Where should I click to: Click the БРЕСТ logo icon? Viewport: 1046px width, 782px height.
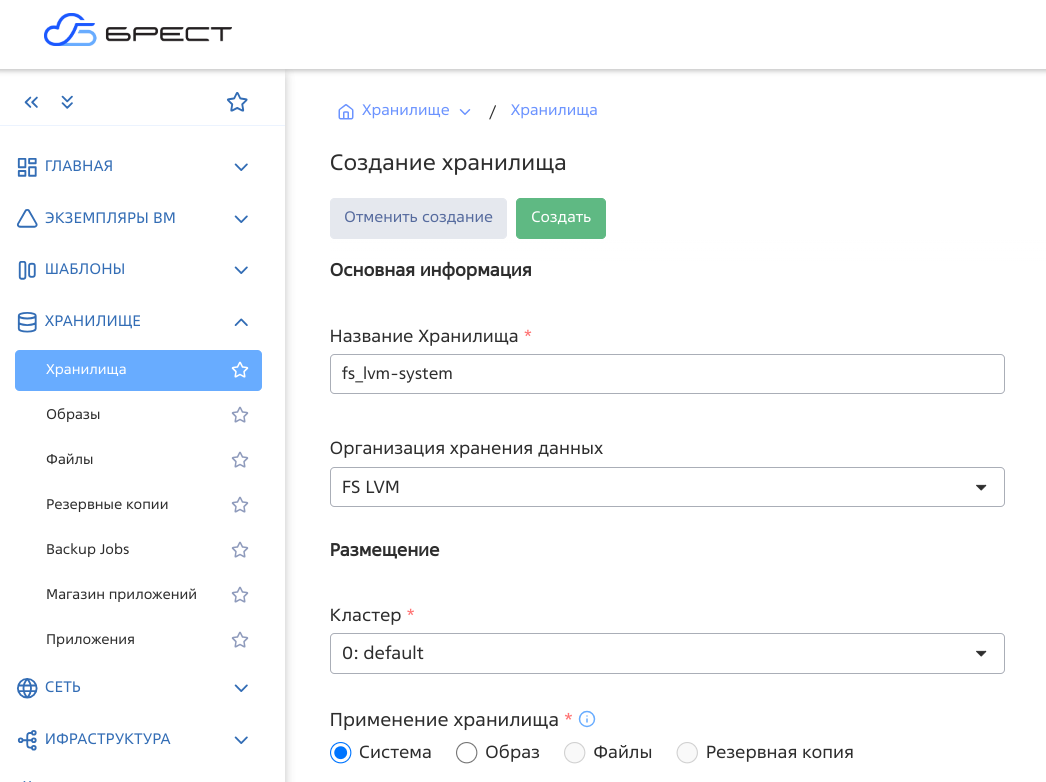tap(66, 30)
